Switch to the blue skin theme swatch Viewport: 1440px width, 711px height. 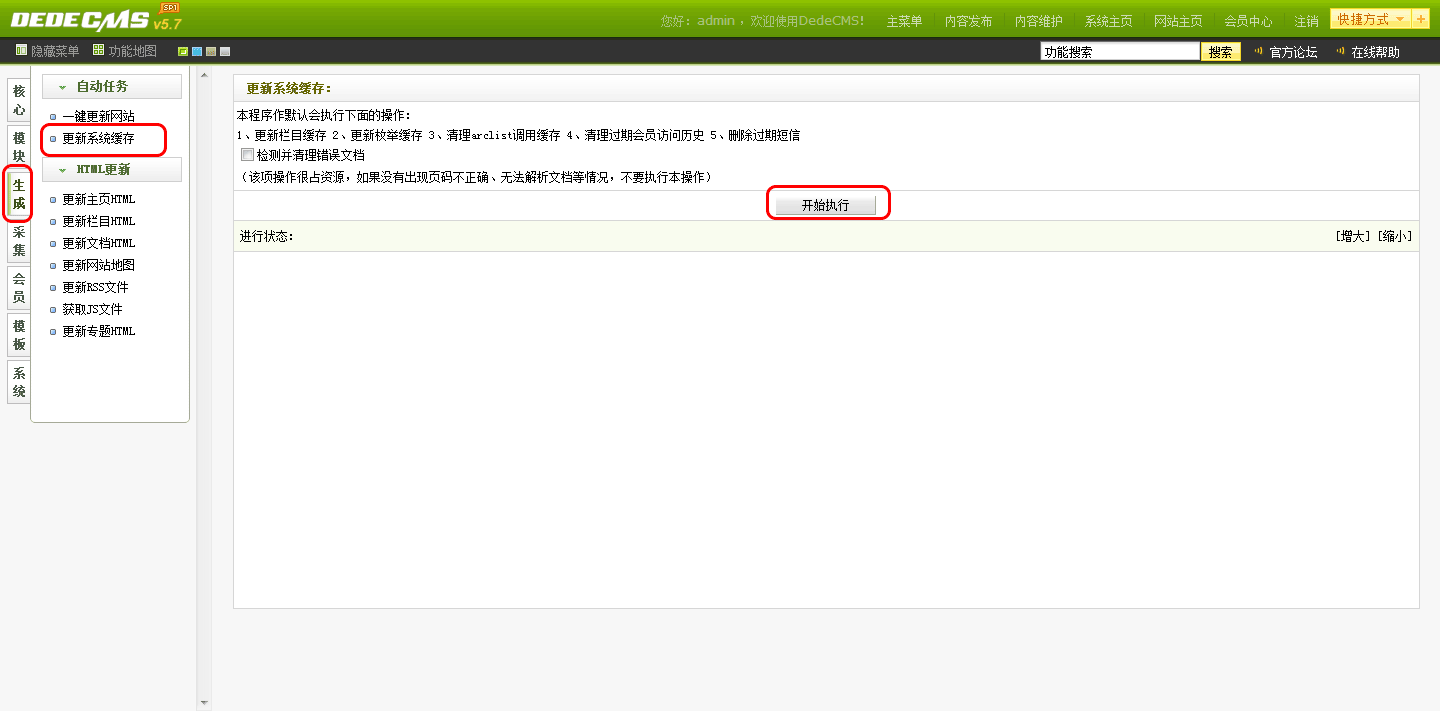click(197, 51)
